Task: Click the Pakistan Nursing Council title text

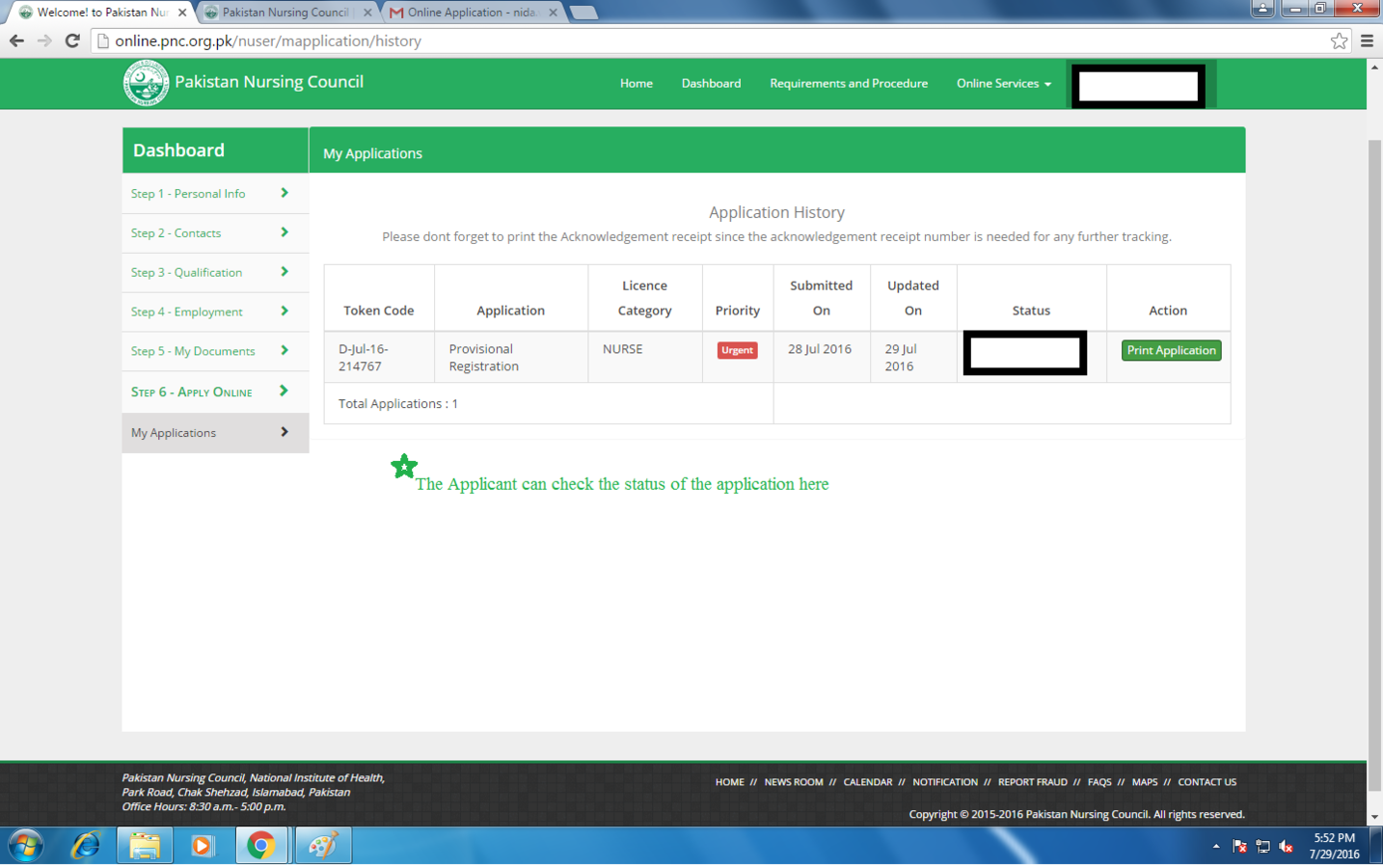Action: 269,82
